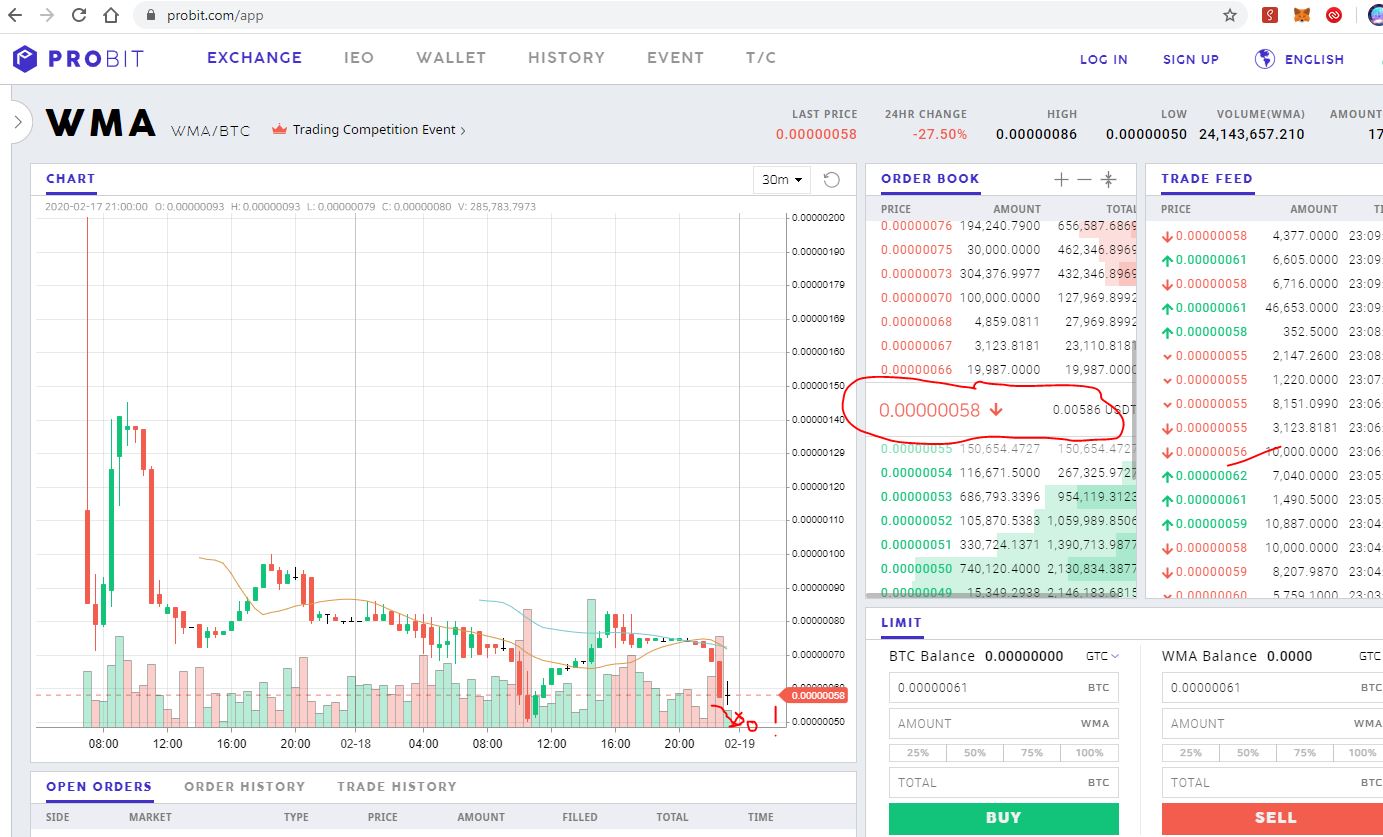Screen dimensions: 1383x837
Task: Open the red circular extension icon
Action: tap(1334, 15)
